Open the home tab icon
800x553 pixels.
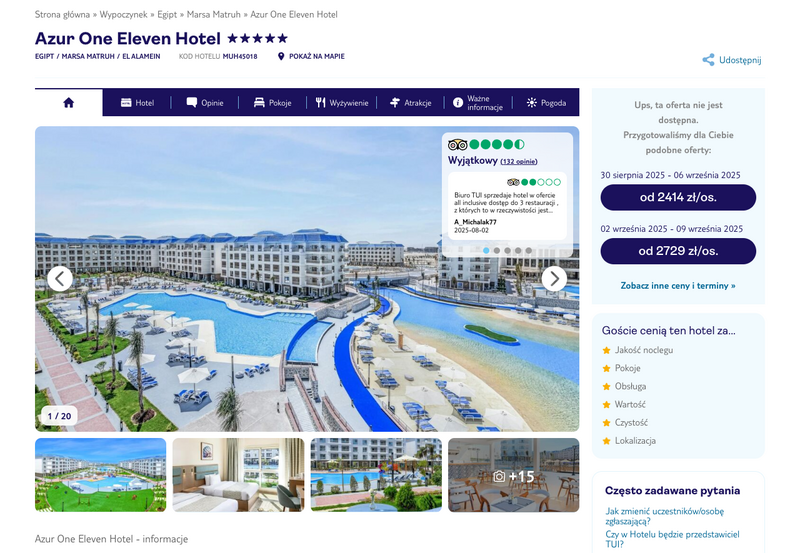coord(68,103)
